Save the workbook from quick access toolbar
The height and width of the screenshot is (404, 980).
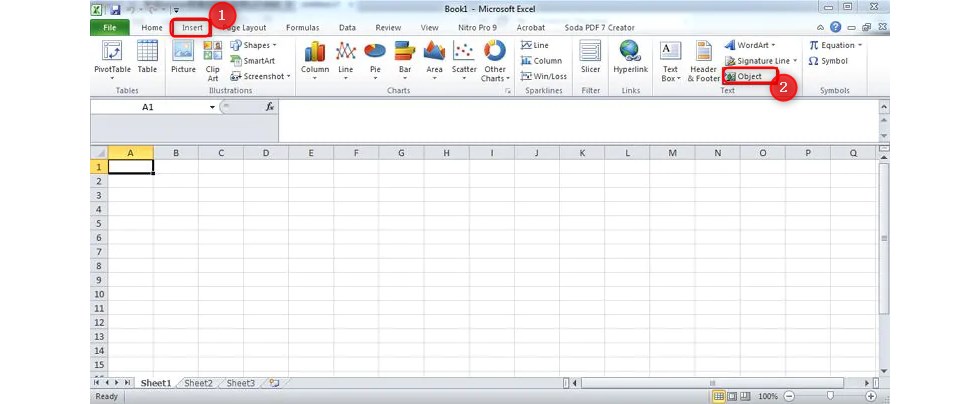[116, 9]
